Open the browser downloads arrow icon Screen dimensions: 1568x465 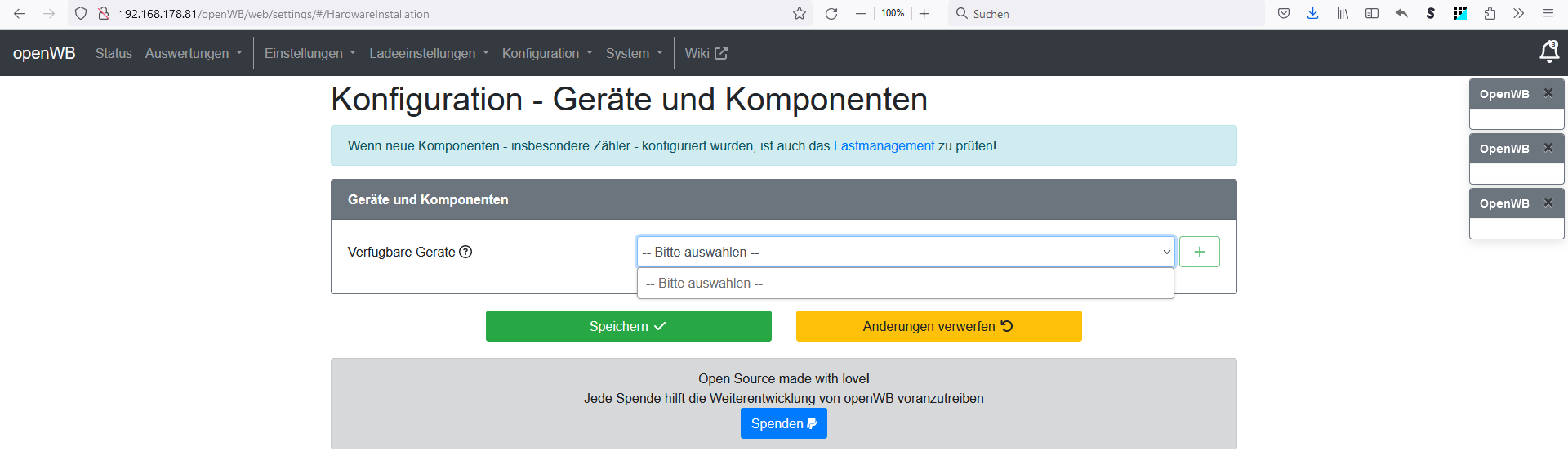point(1312,14)
